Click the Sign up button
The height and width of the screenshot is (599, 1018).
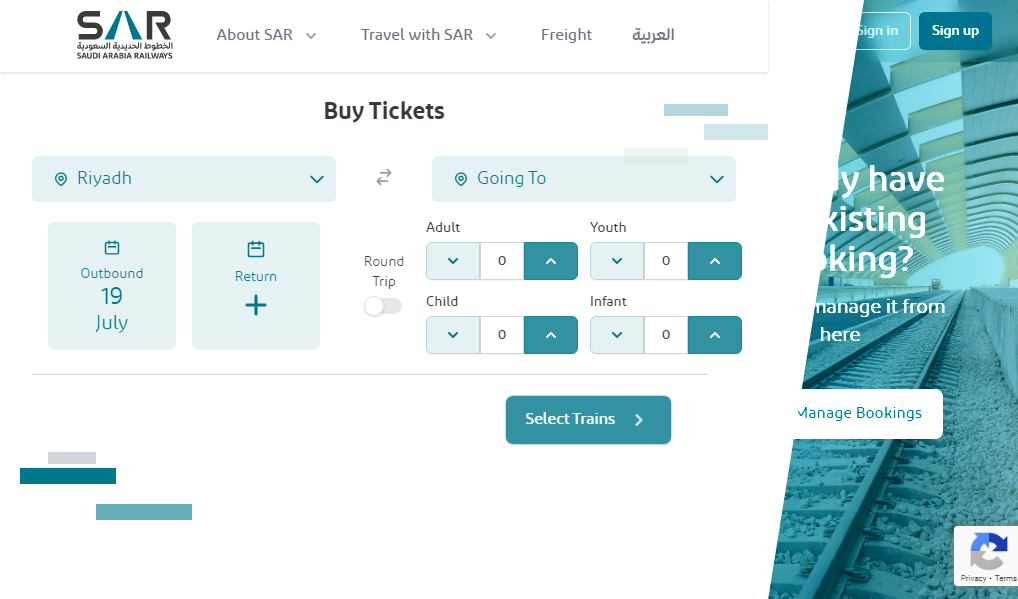955,31
